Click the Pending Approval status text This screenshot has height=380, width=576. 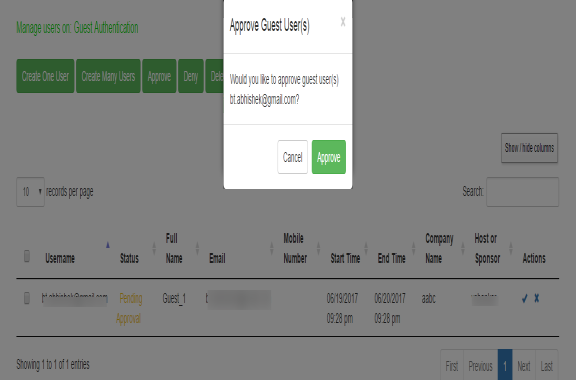click(x=129, y=308)
